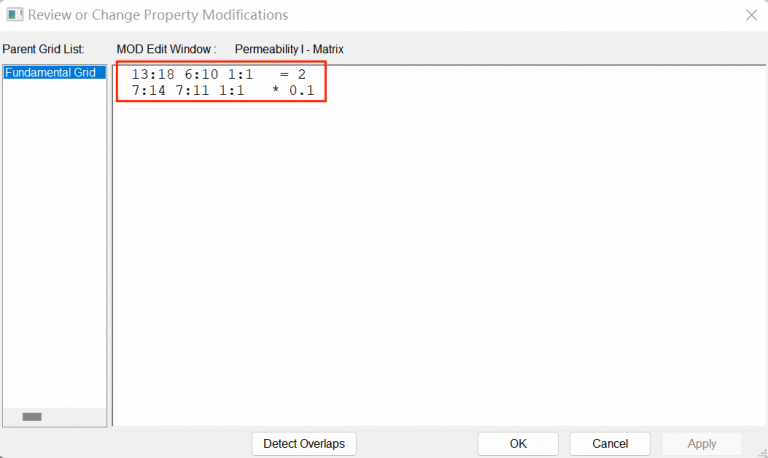768x458 pixels.
Task: Click the application icon in the title bar
Action: (x=14, y=15)
